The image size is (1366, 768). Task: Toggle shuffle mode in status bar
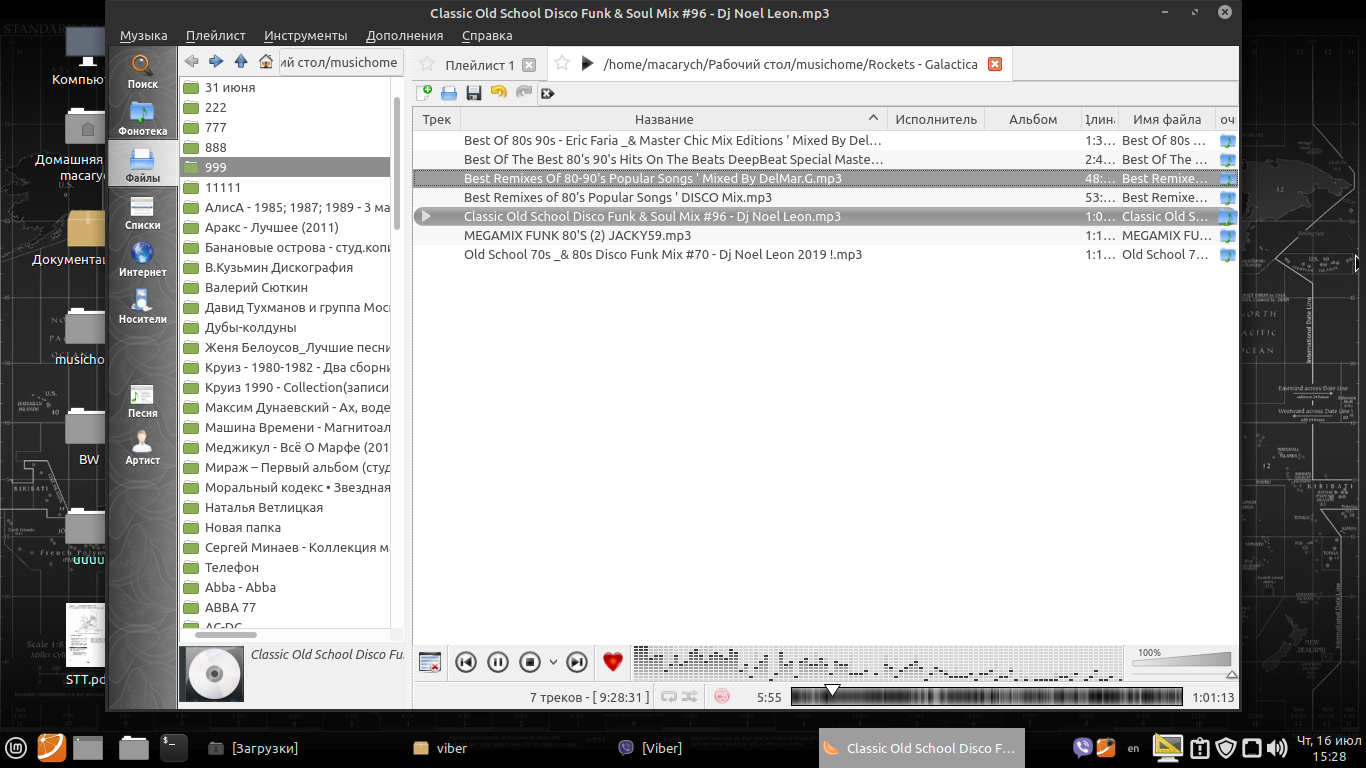[x=688, y=697]
